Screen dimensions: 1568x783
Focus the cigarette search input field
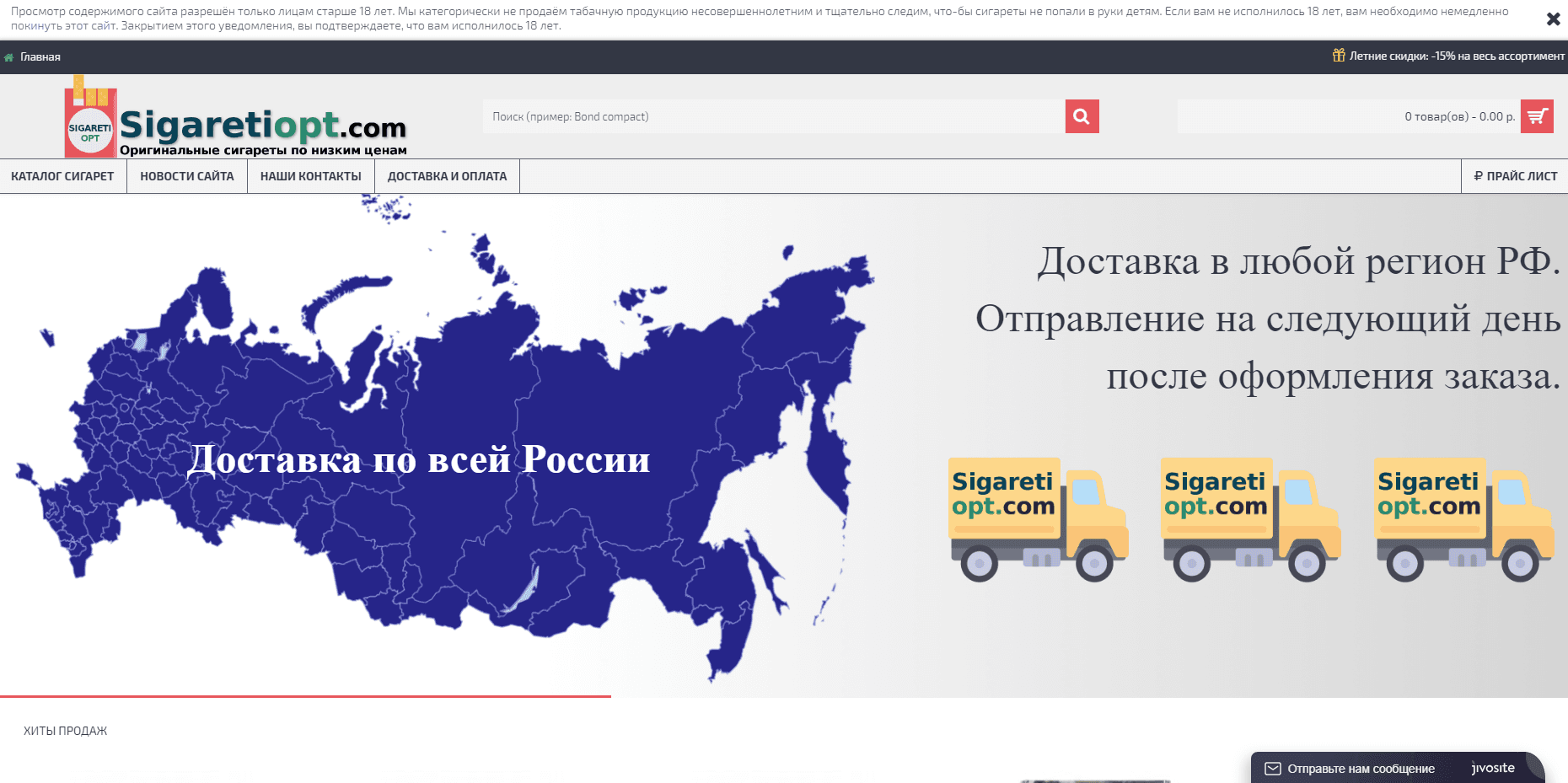coord(773,116)
